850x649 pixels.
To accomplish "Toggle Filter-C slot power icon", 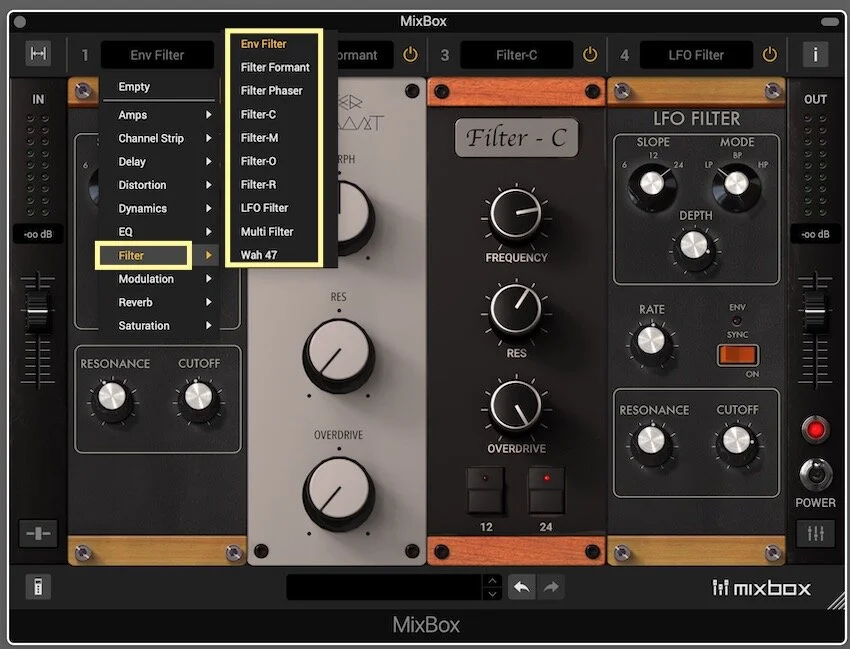I will pyautogui.click(x=590, y=55).
